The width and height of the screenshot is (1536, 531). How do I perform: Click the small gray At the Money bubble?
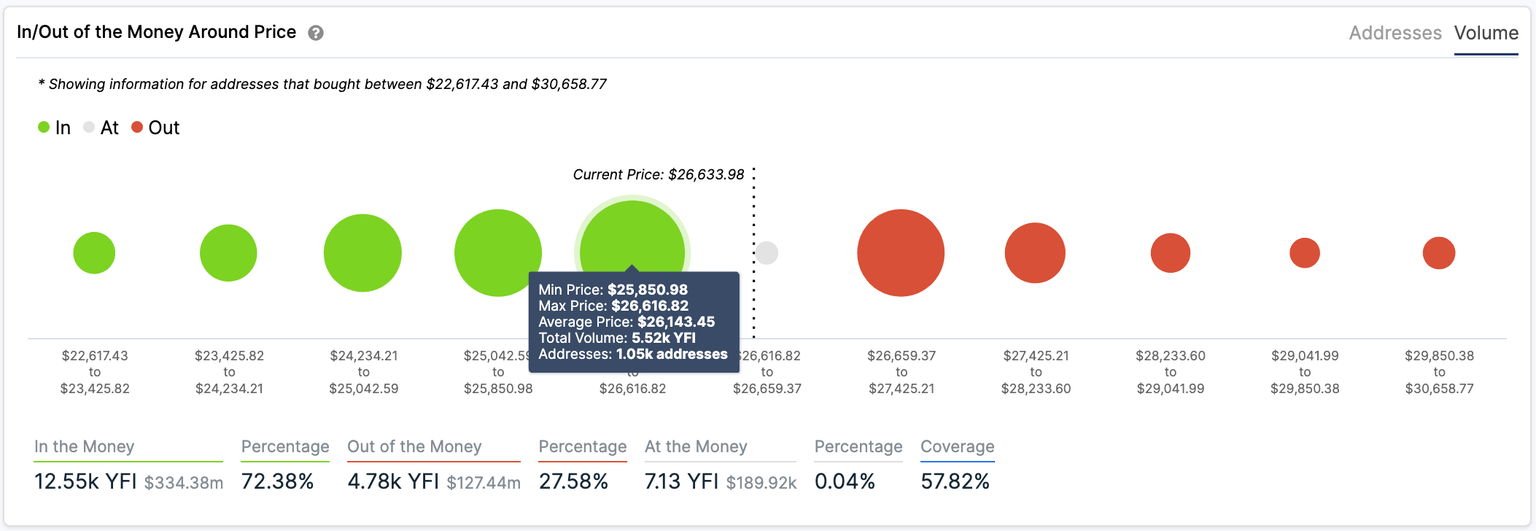(x=766, y=253)
